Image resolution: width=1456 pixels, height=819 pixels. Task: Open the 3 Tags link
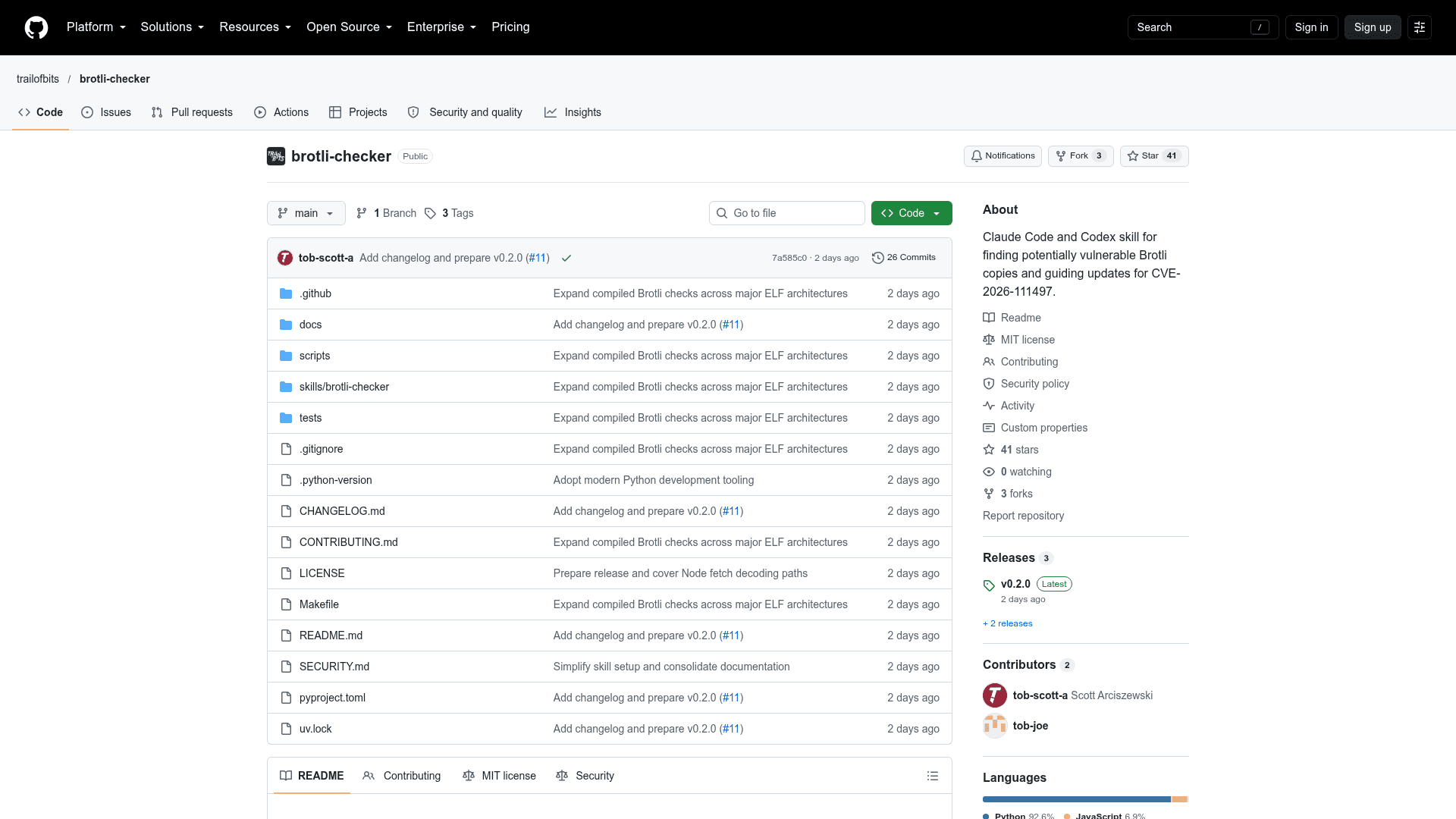(449, 213)
